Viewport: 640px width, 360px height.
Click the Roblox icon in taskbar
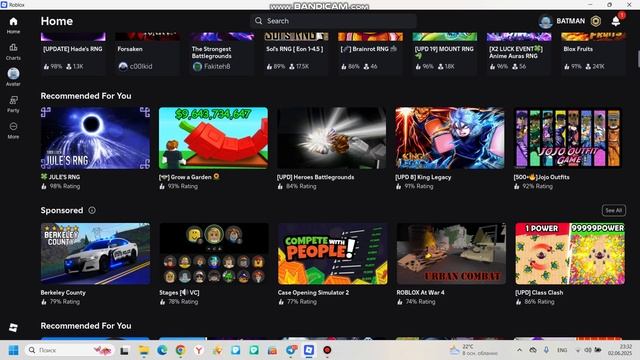309,350
